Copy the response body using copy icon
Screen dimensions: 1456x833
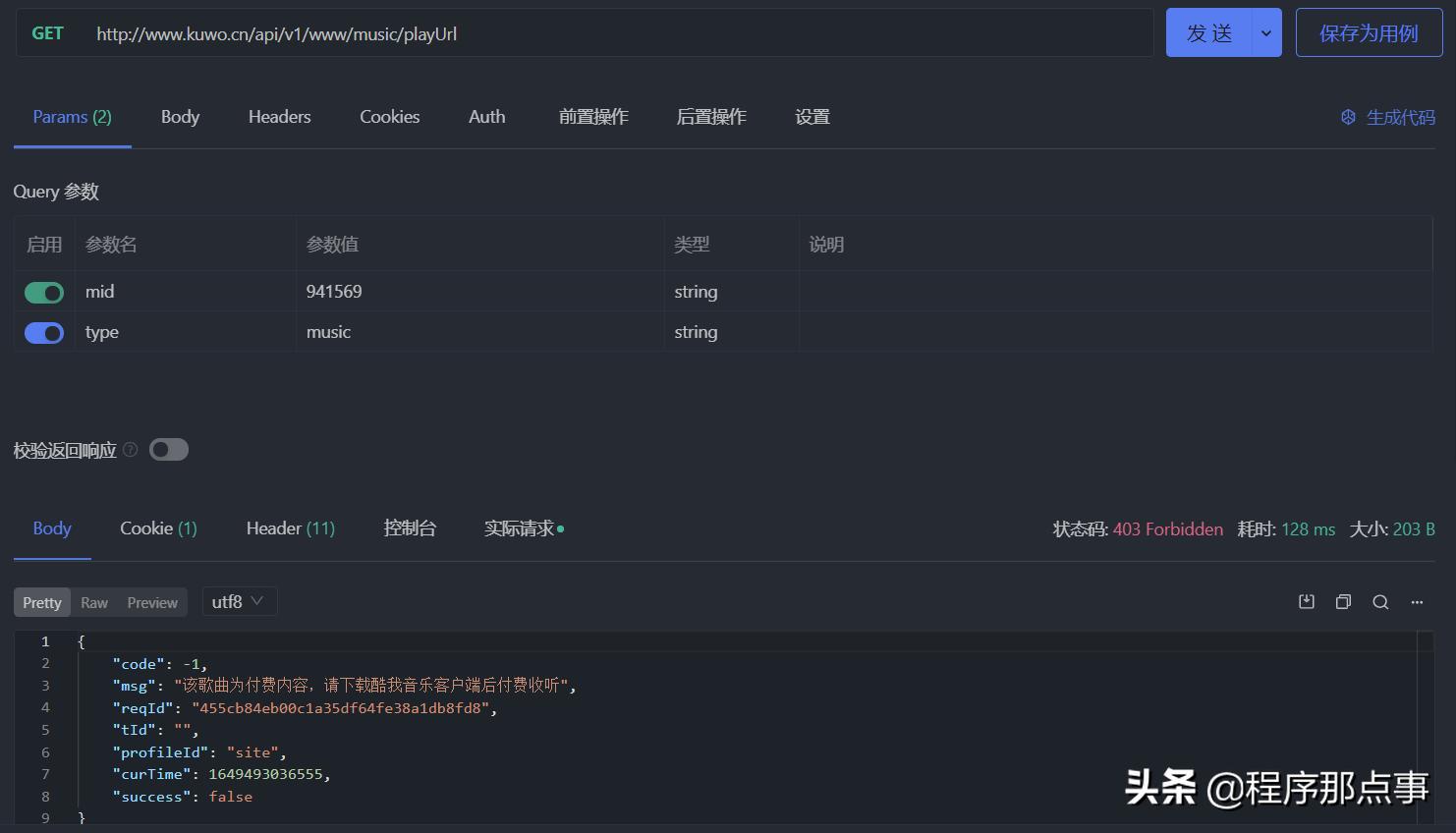[1343, 601]
